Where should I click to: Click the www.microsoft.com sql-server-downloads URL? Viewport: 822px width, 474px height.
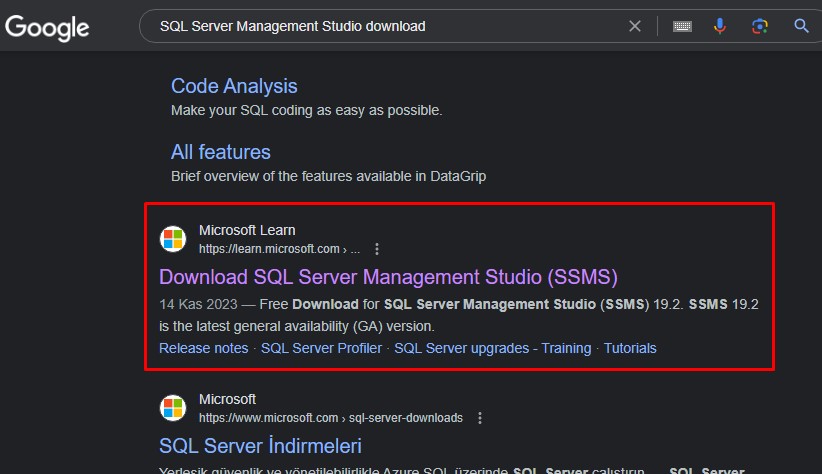pyautogui.click(x=331, y=418)
